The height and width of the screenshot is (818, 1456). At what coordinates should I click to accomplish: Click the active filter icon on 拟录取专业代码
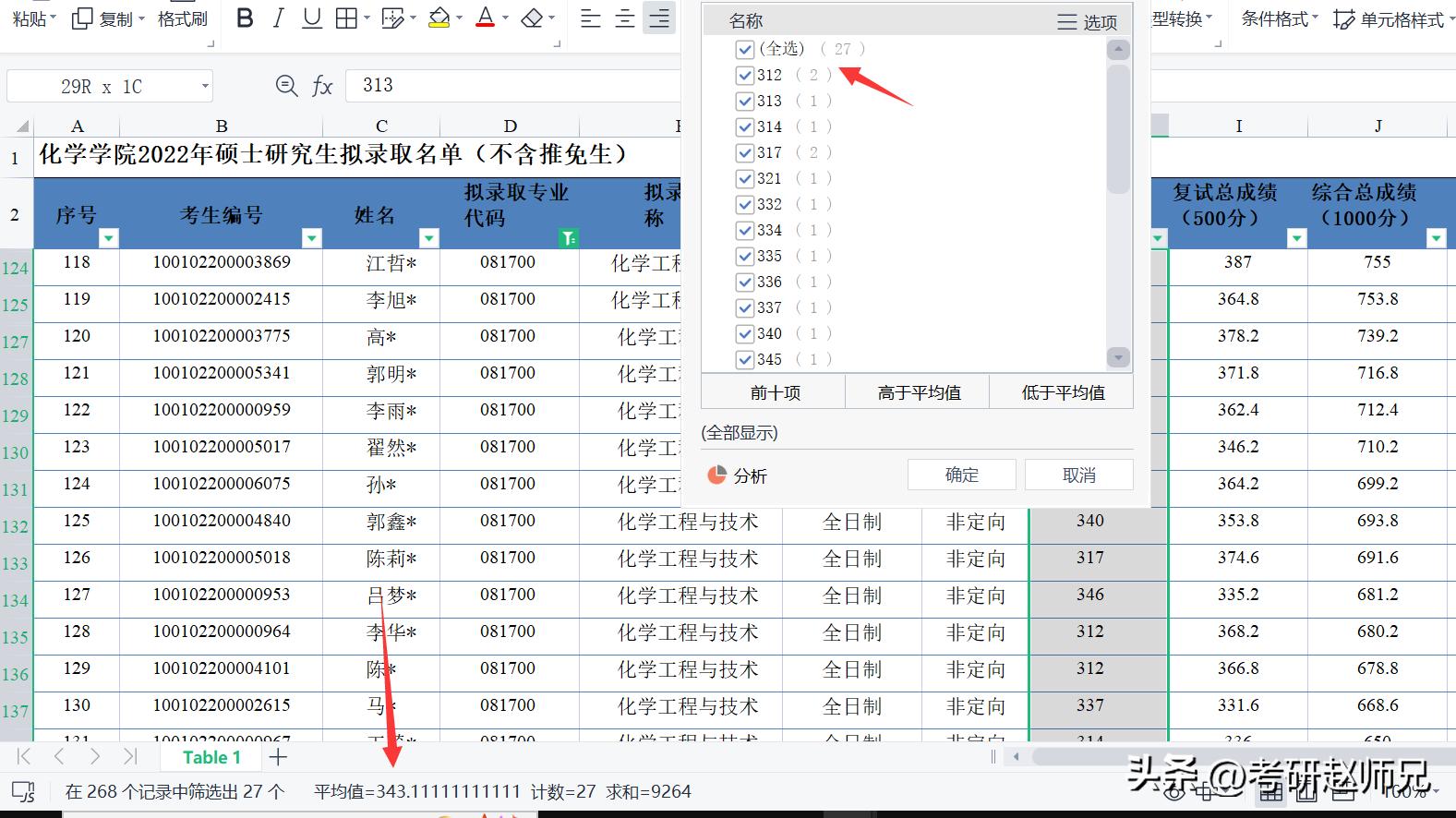click(x=569, y=238)
